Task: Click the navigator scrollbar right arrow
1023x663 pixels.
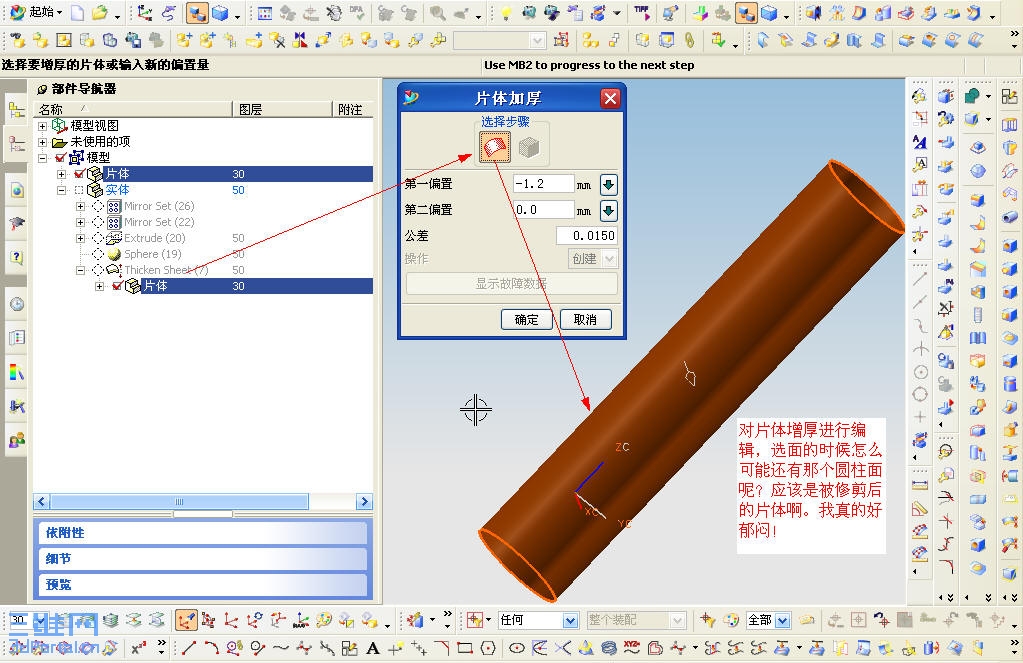Action: coord(364,501)
